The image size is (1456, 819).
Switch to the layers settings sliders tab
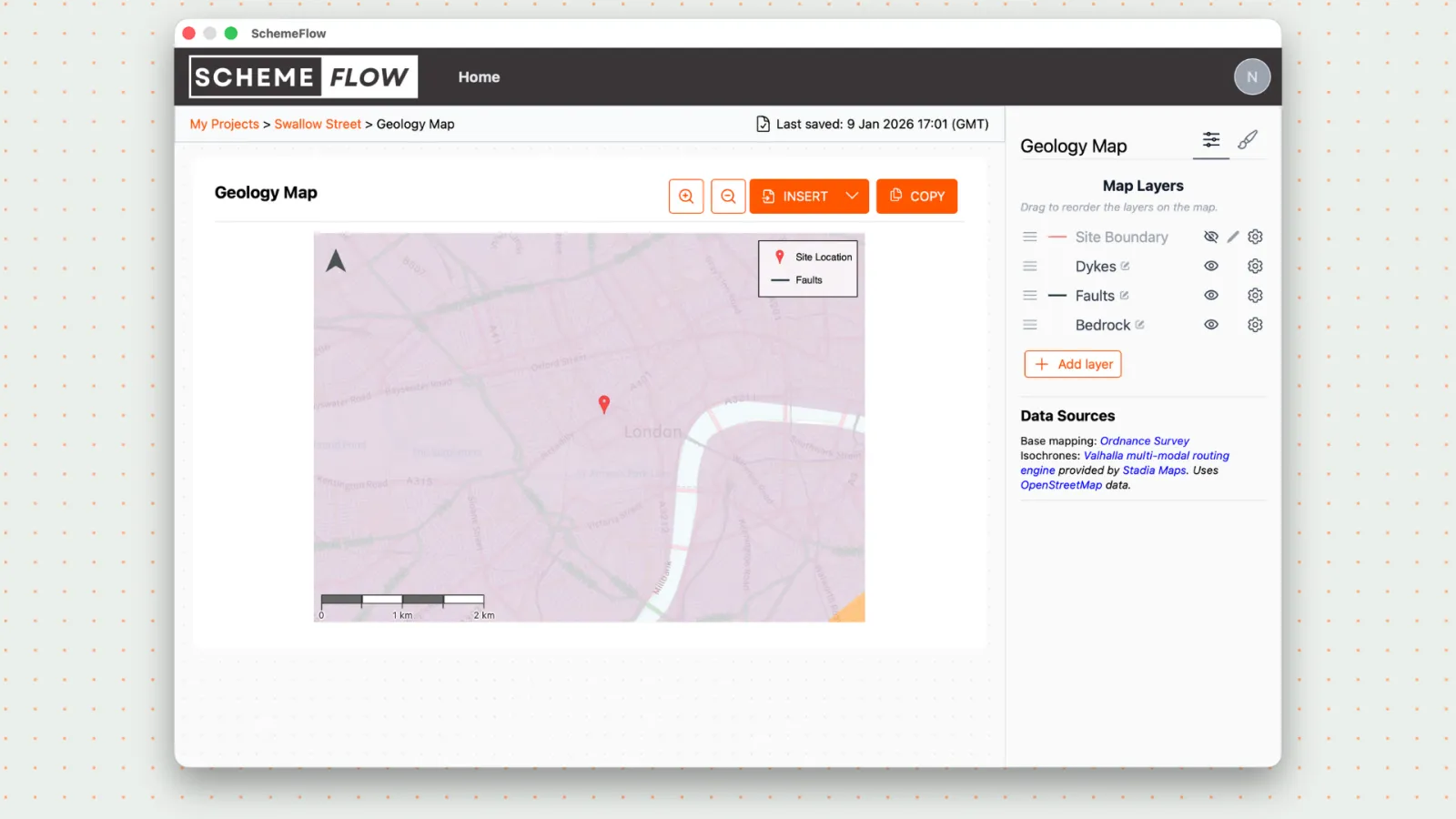1211,139
